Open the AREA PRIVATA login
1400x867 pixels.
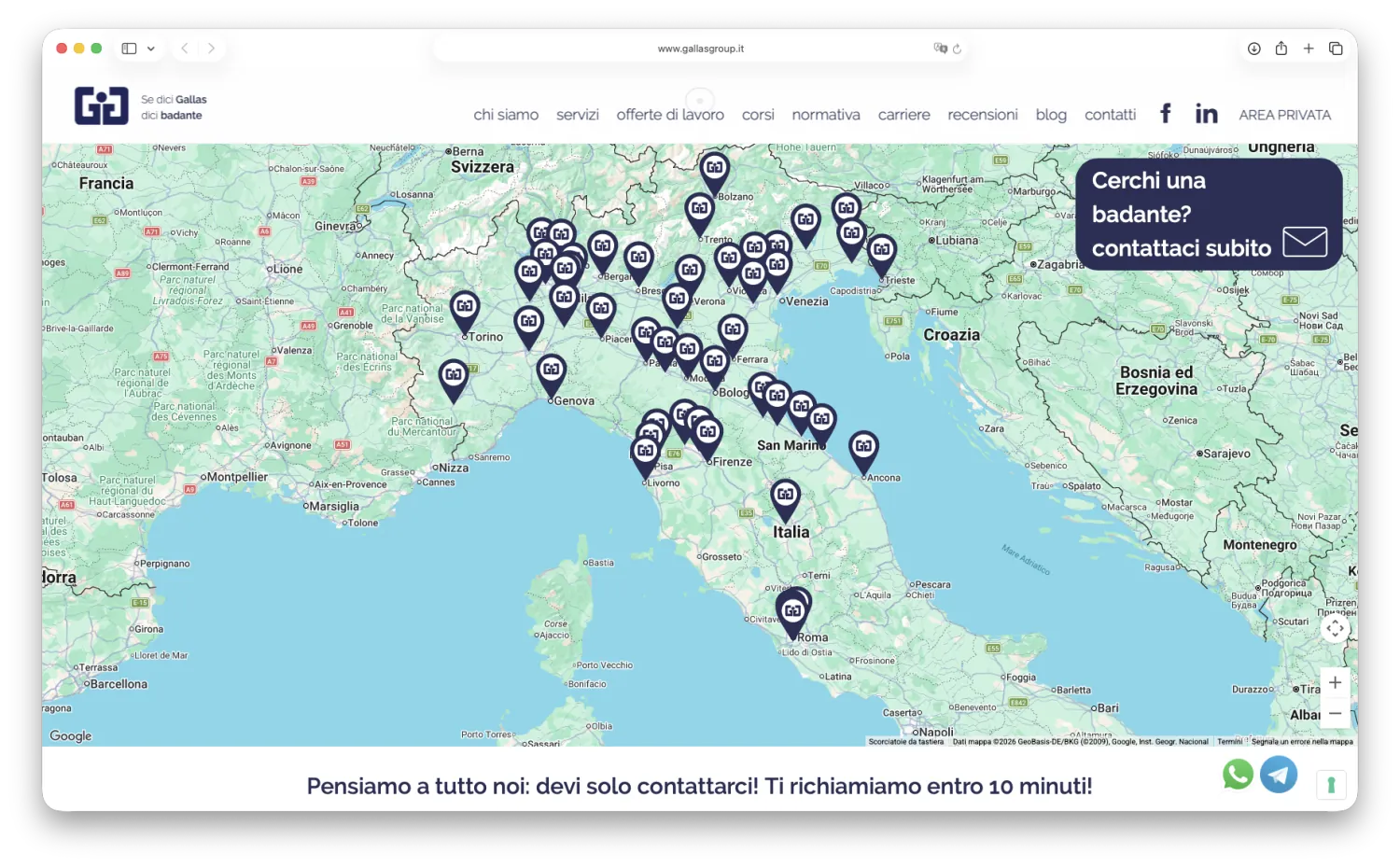coord(1285,115)
